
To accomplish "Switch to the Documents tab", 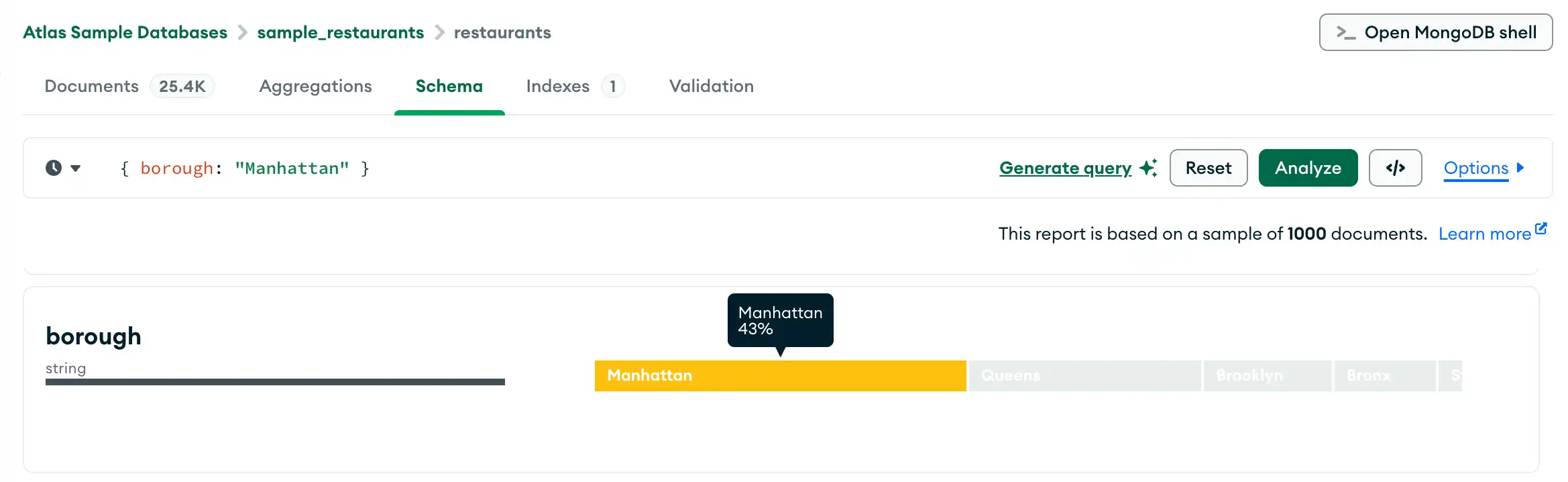I will click(92, 87).
